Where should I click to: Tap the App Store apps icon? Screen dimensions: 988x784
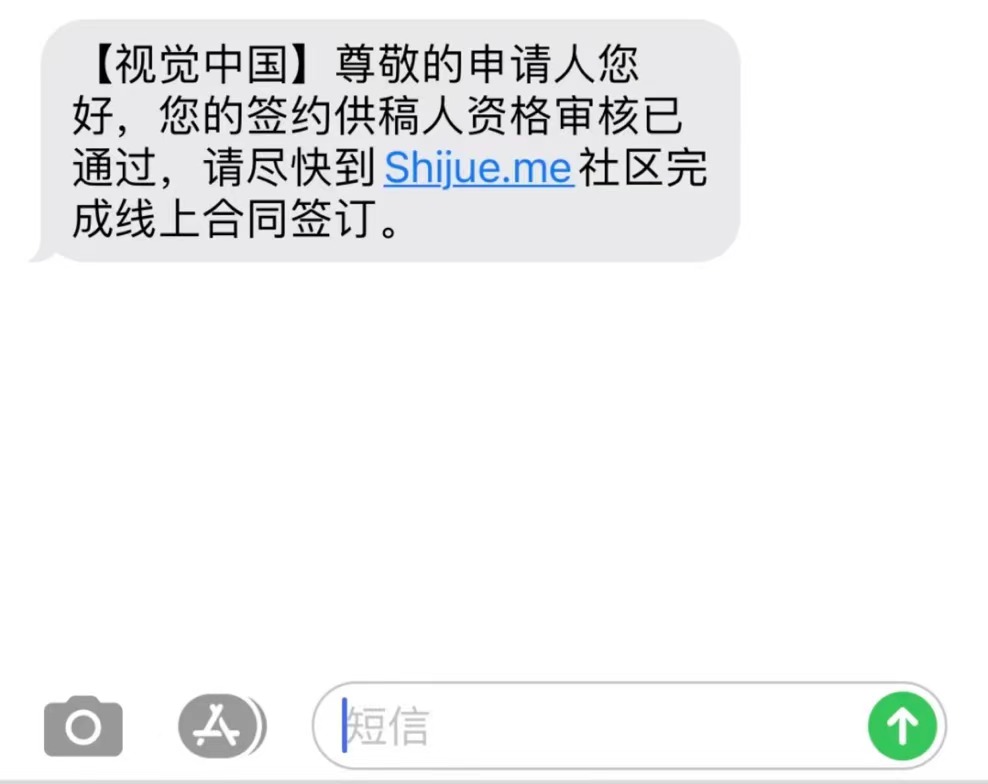click(x=217, y=725)
